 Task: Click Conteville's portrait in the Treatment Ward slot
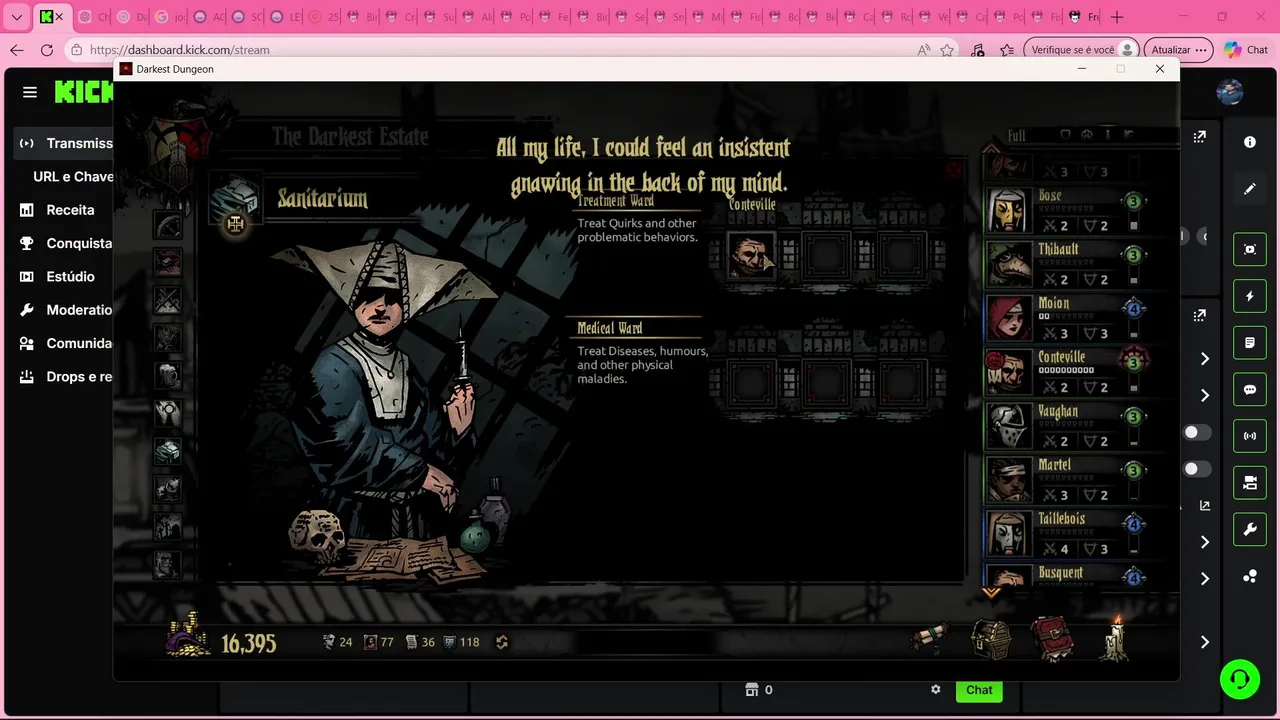751,257
